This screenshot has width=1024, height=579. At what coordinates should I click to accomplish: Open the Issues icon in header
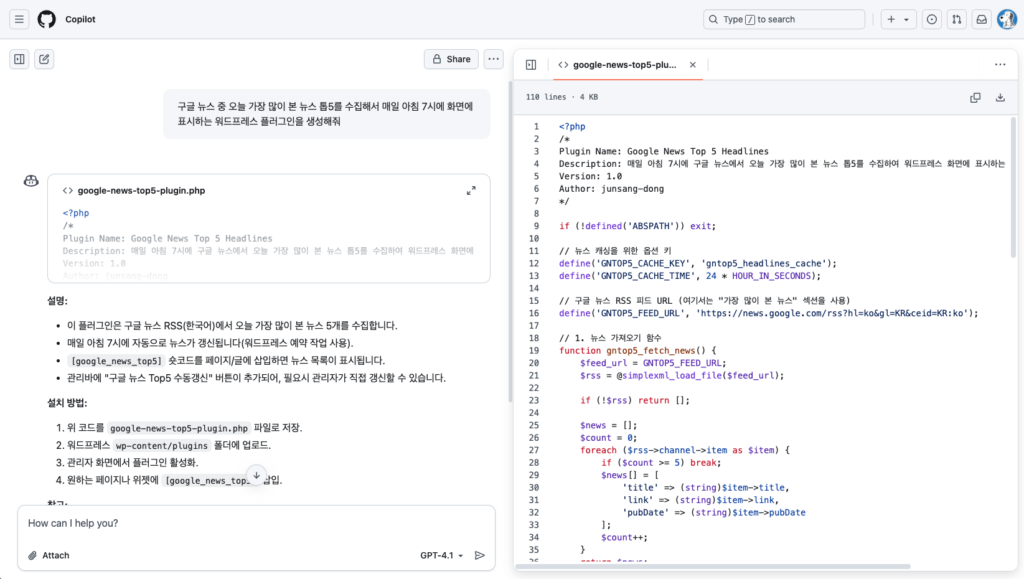(932, 20)
